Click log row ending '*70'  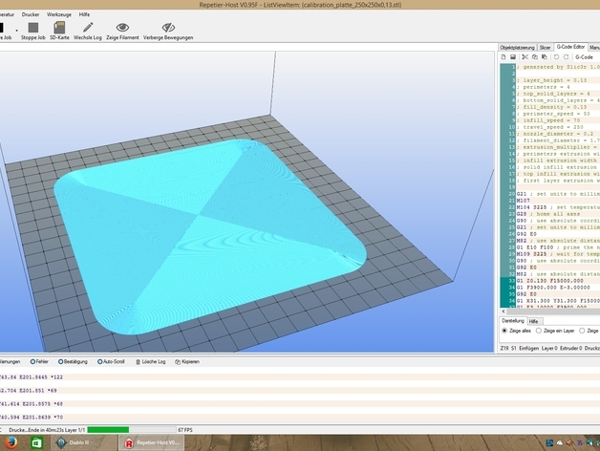click(31, 417)
